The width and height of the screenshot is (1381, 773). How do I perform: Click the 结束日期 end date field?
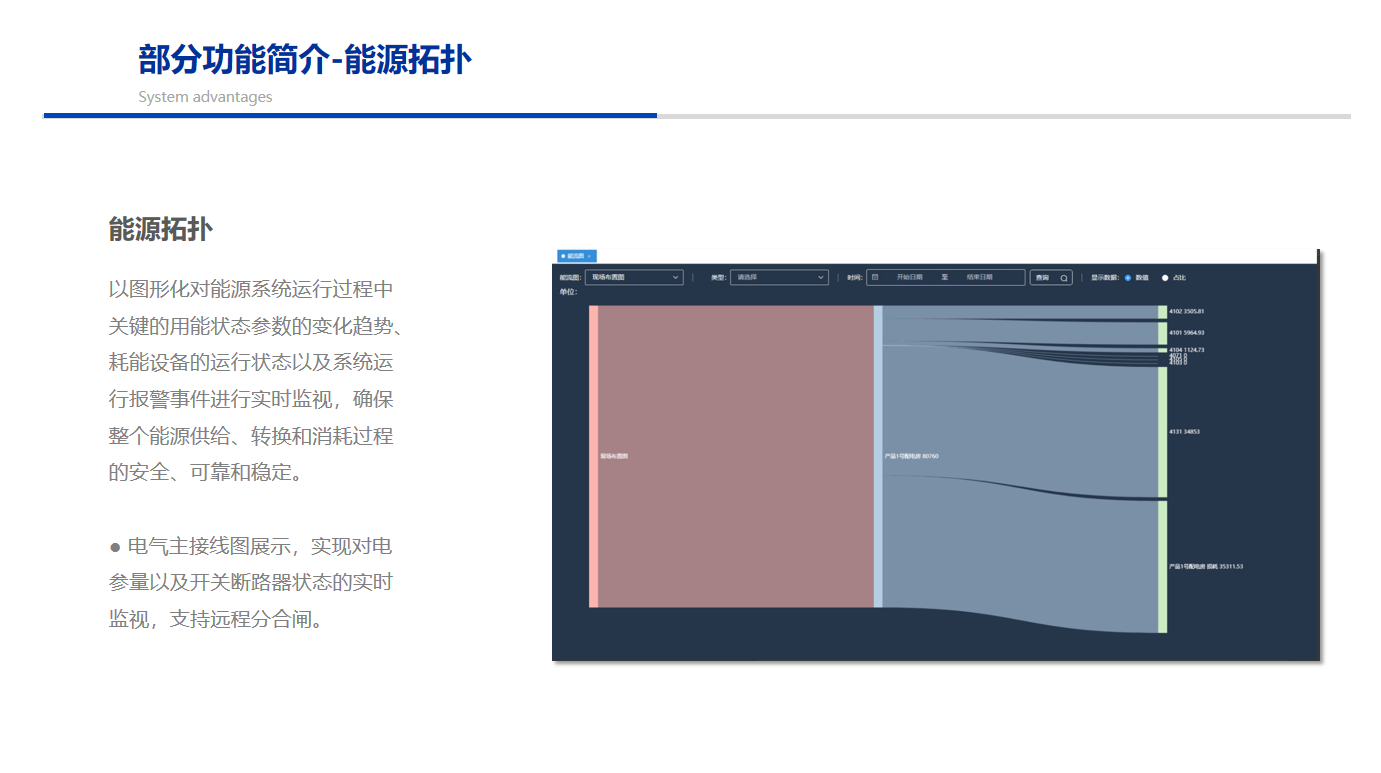click(x=979, y=277)
